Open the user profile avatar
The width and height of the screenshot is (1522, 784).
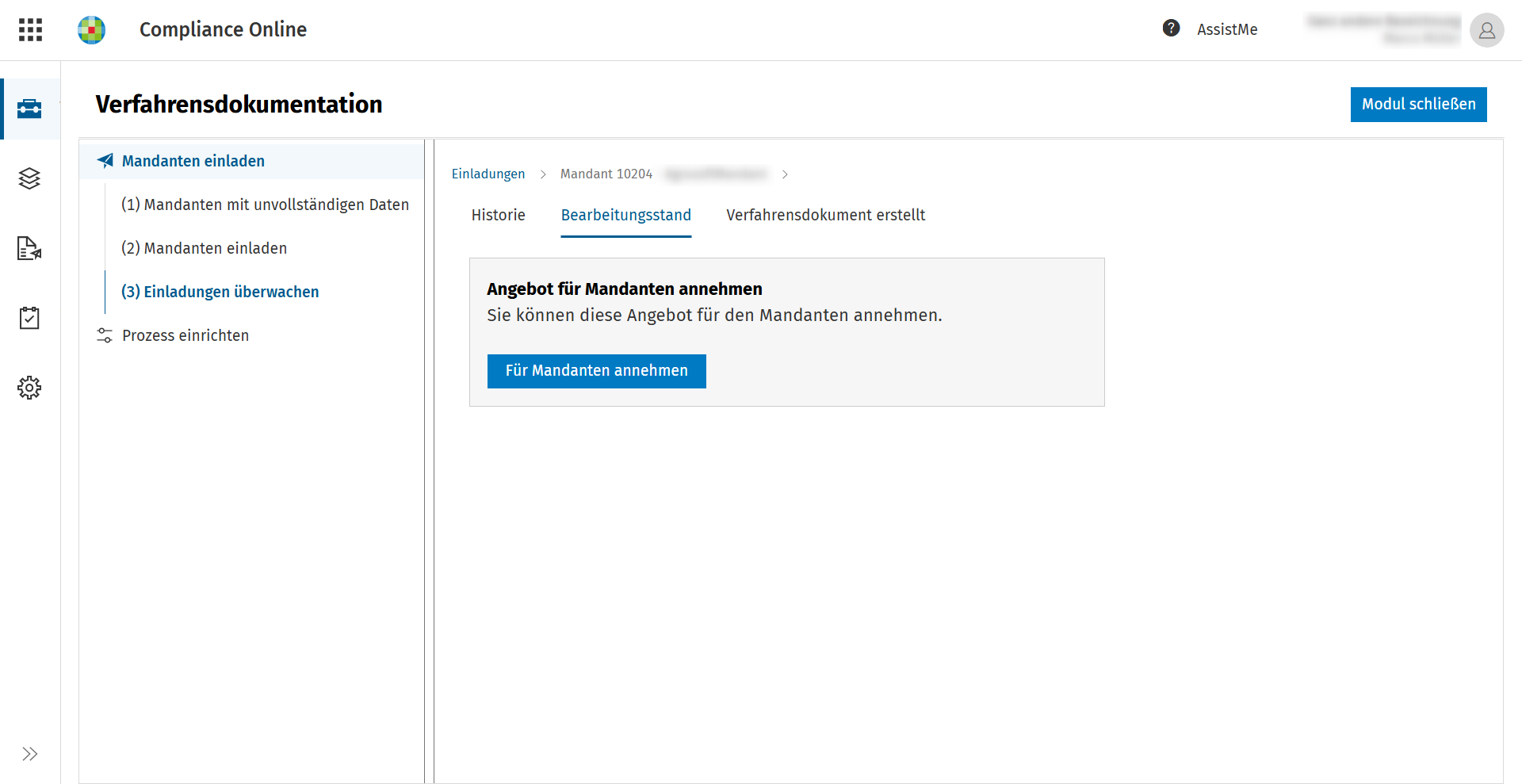1486,30
